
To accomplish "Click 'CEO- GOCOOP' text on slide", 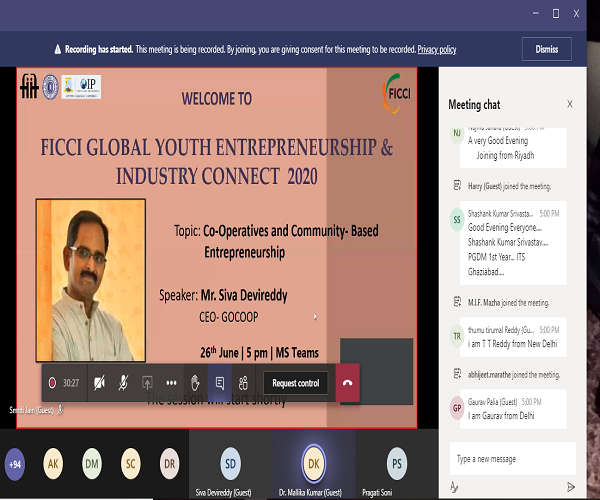I will point(228,317).
